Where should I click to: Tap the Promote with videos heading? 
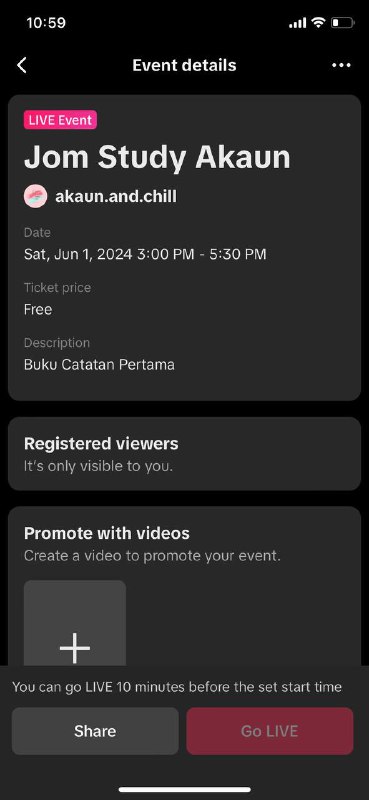pos(107,533)
